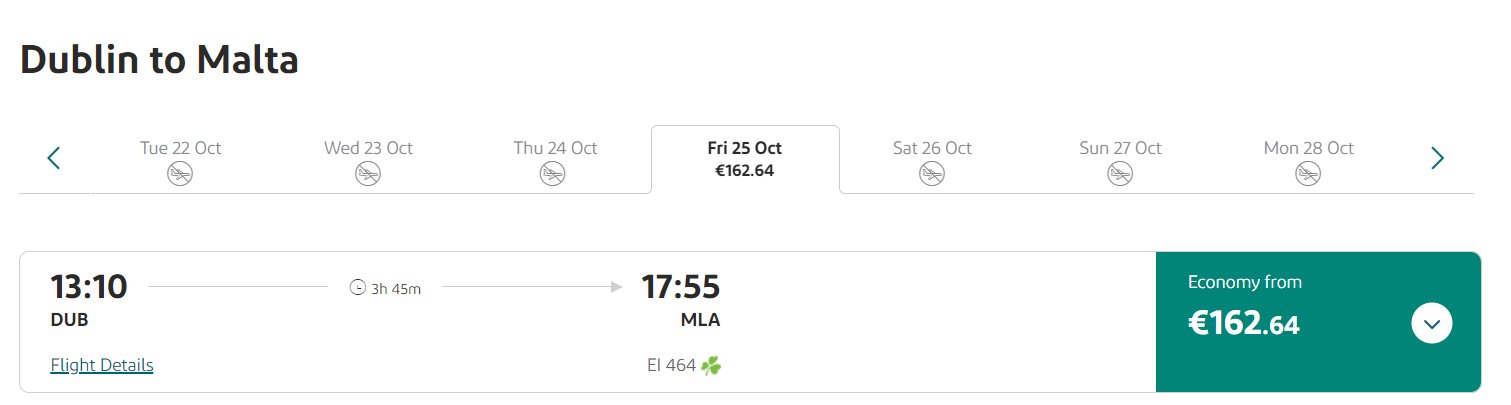Screen dimensions: 1511x405
Task: Select the Fri 25 Oct tab
Action: pyautogui.click(x=745, y=159)
